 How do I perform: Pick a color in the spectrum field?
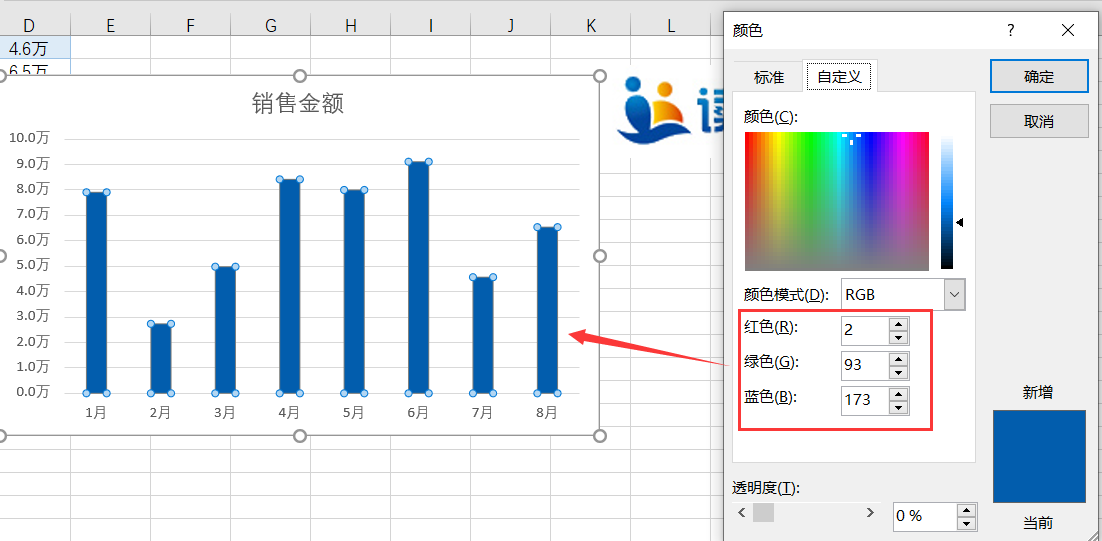pos(837,201)
